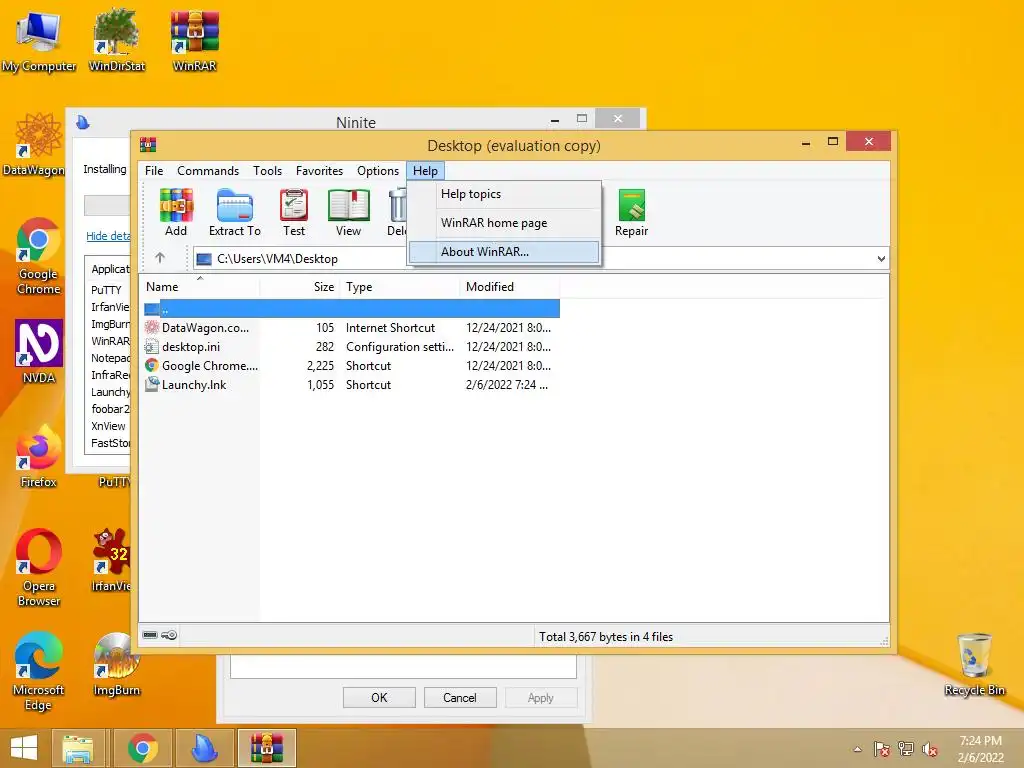Select the parent folder ".." row
This screenshot has width=1024, height=768.
coord(351,308)
